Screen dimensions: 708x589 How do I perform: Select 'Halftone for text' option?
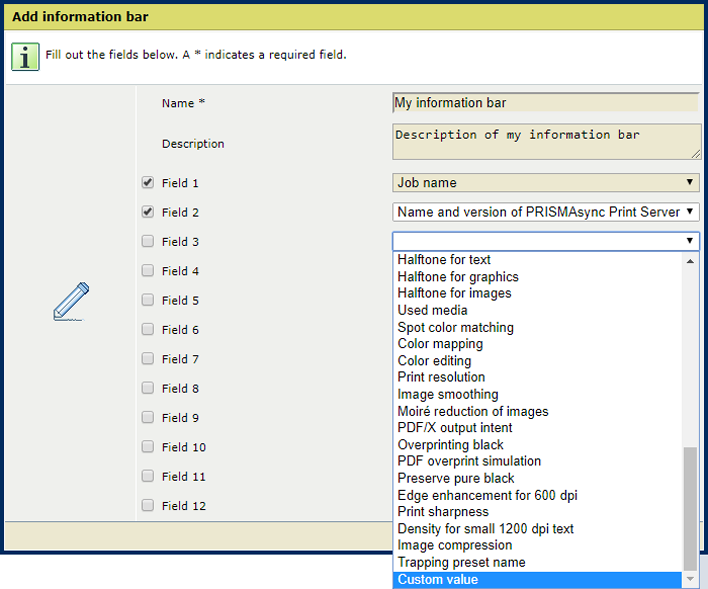[x=537, y=260]
